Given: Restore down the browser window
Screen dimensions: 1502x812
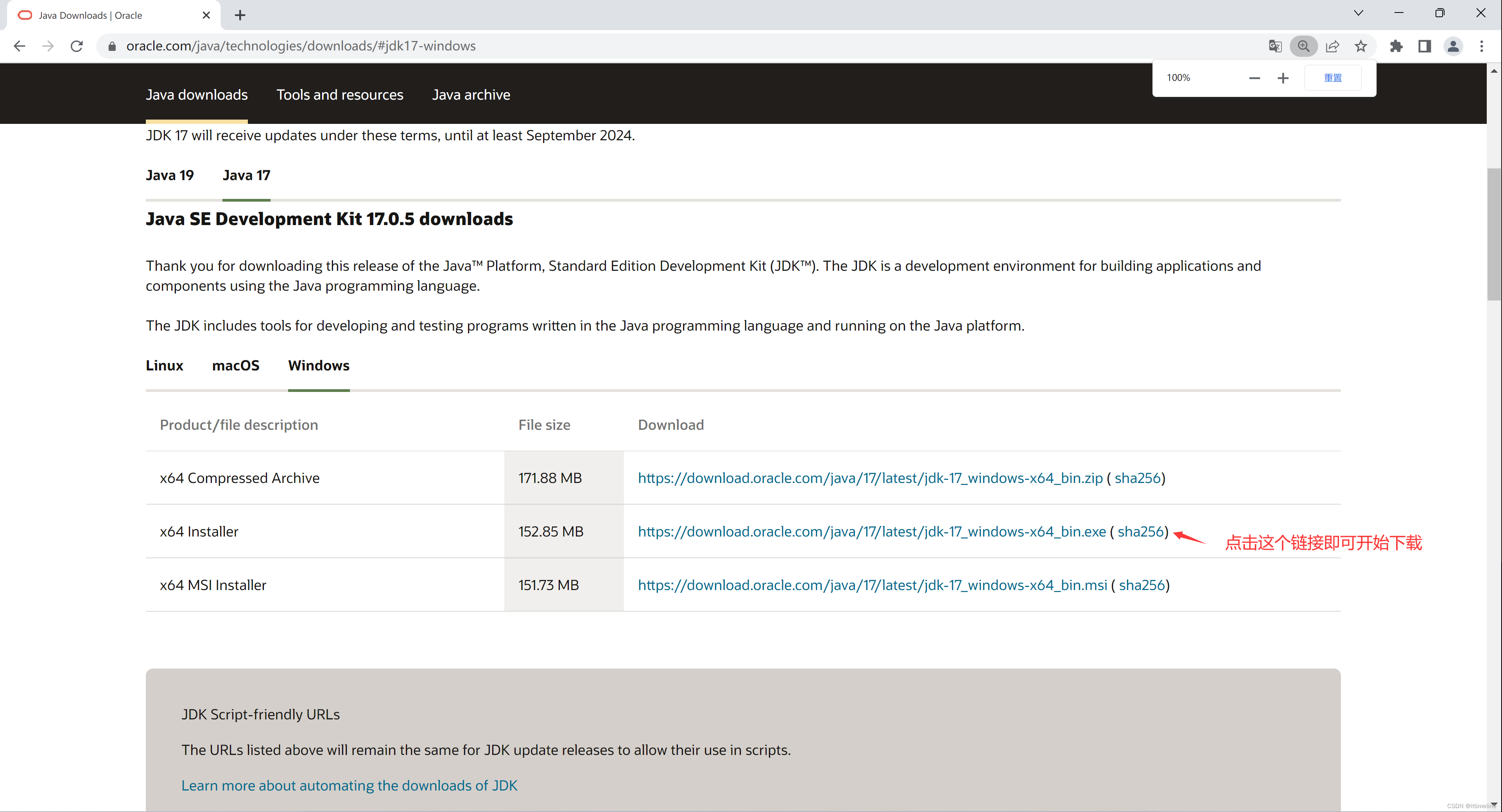Looking at the screenshot, I should pos(1439,13).
